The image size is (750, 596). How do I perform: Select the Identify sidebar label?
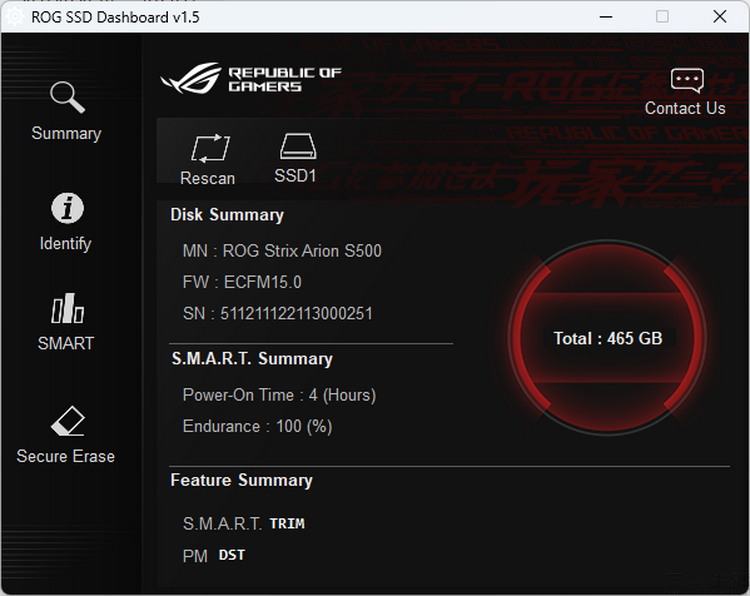tap(66, 243)
